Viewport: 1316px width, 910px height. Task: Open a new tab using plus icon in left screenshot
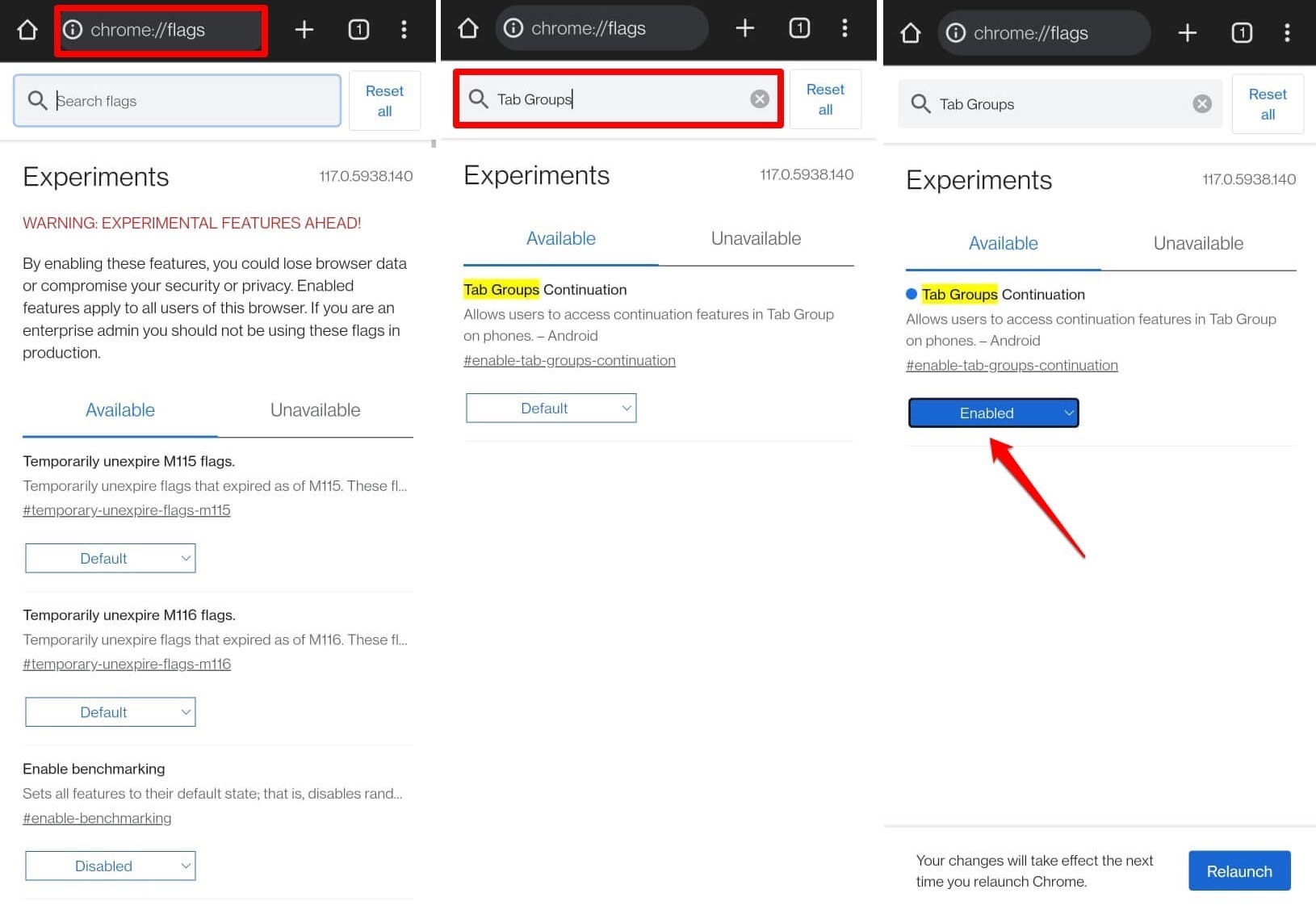tap(304, 30)
